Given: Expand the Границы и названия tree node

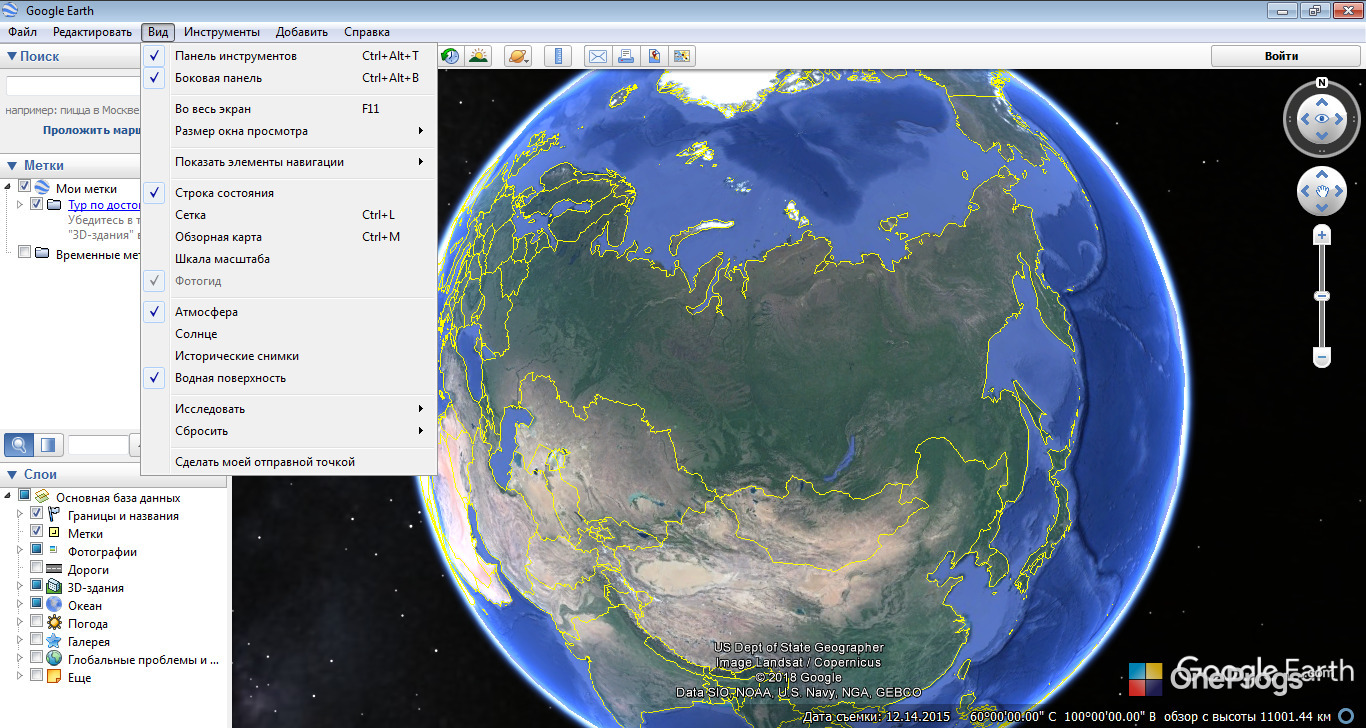Looking at the screenshot, I should [x=21, y=515].
